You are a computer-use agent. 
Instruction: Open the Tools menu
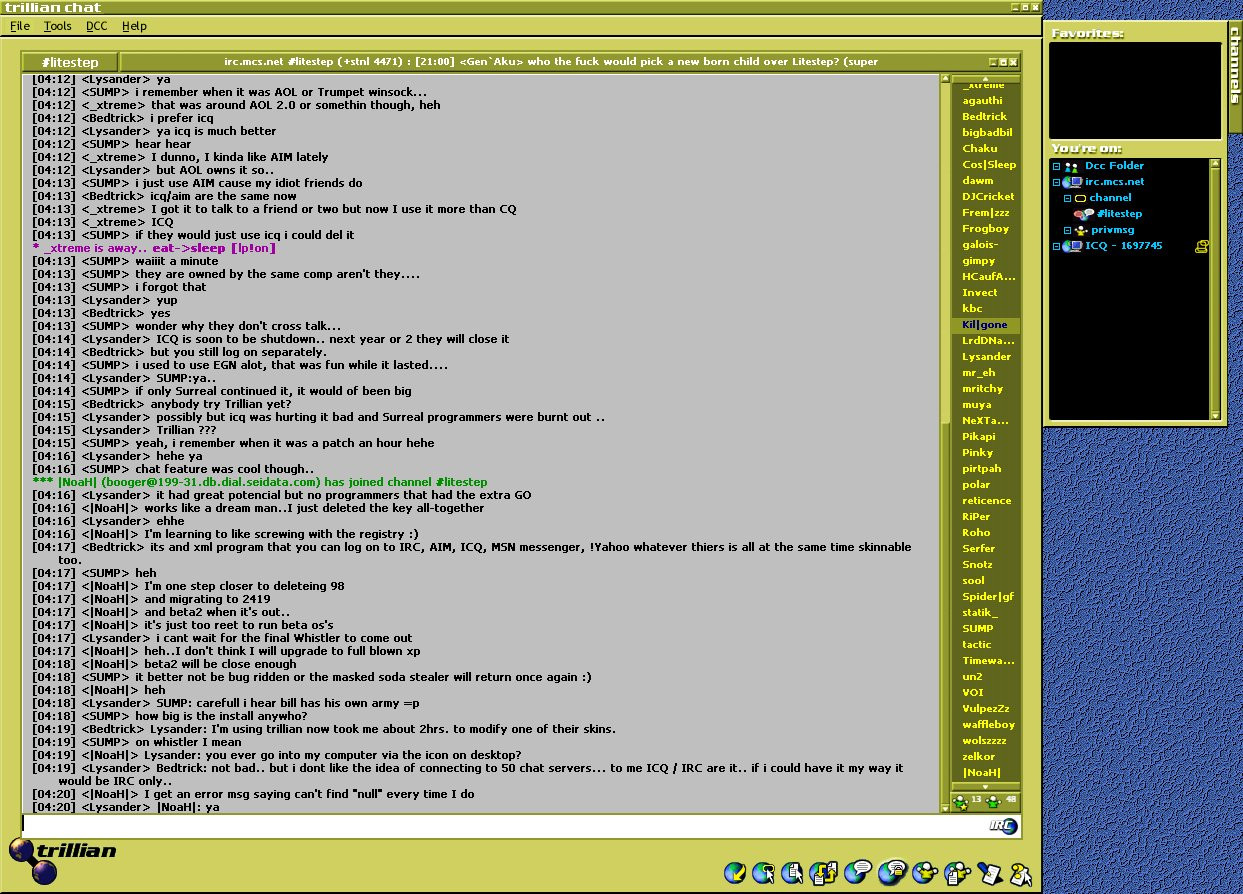pyautogui.click(x=58, y=26)
